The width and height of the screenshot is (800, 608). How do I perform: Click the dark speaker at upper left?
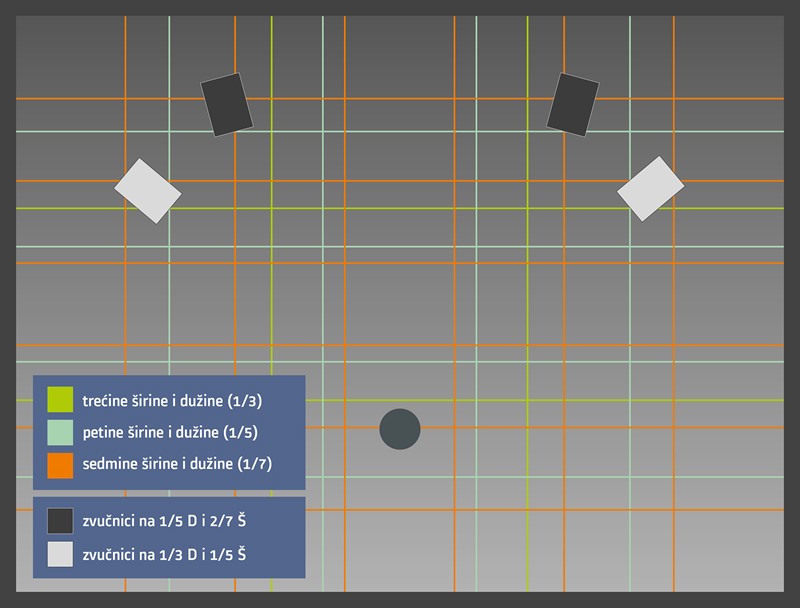(x=227, y=104)
